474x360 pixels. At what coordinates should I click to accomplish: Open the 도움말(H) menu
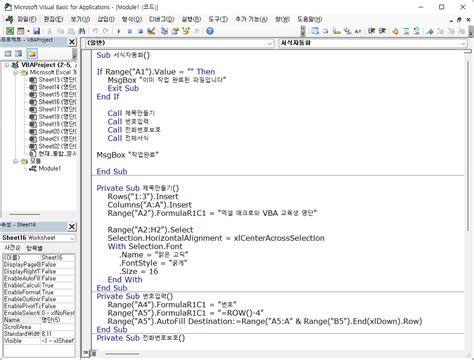(x=310, y=19)
